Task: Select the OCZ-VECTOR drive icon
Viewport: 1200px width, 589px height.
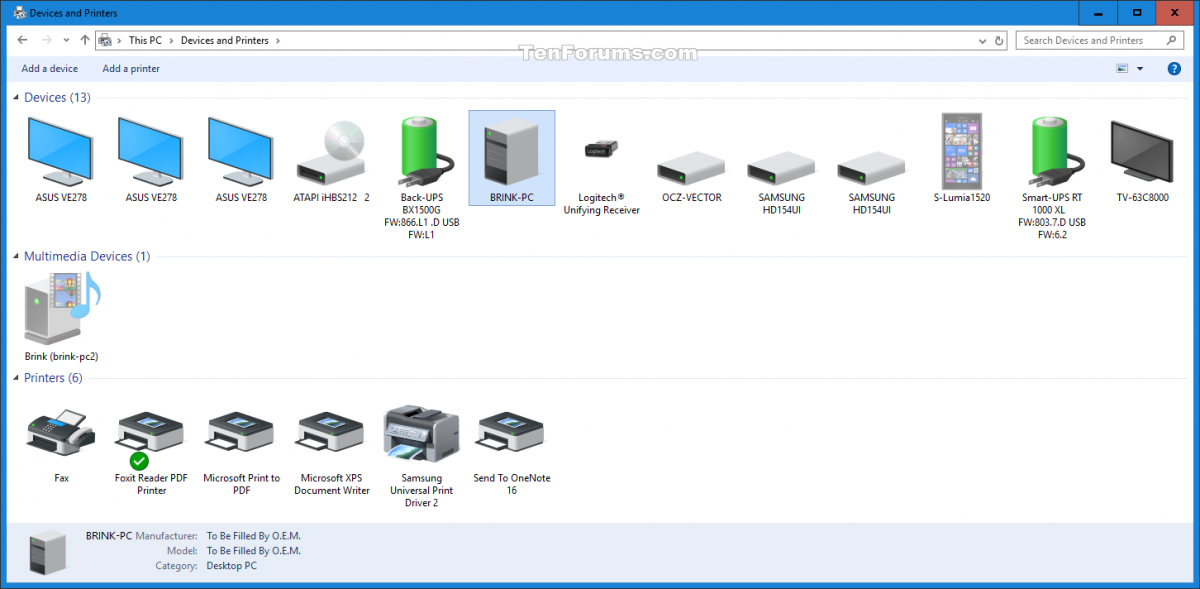Action: [690, 164]
